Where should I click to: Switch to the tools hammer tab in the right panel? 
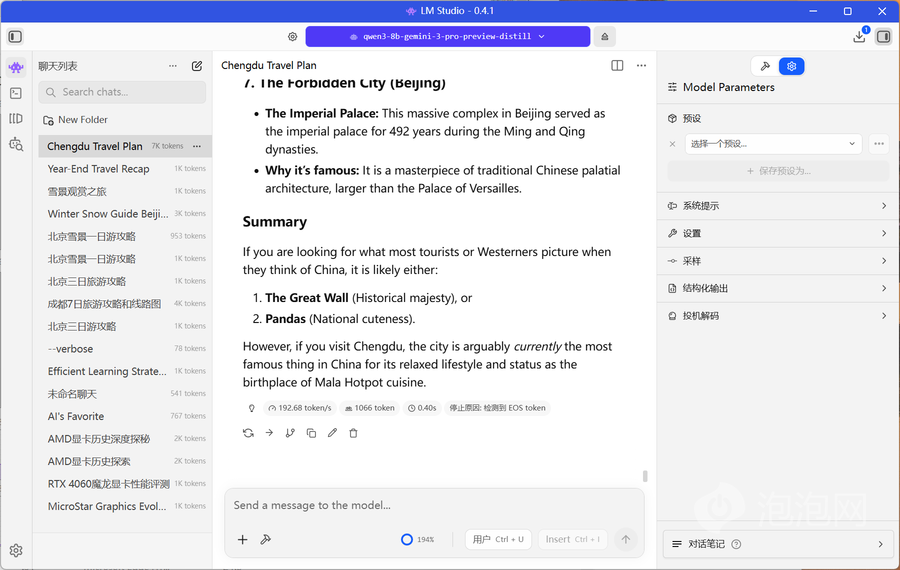765,66
